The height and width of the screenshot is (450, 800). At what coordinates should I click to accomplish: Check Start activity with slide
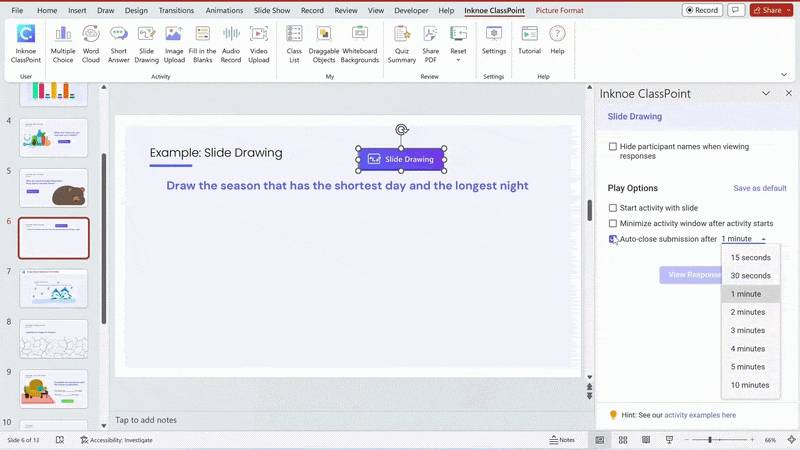click(613, 208)
